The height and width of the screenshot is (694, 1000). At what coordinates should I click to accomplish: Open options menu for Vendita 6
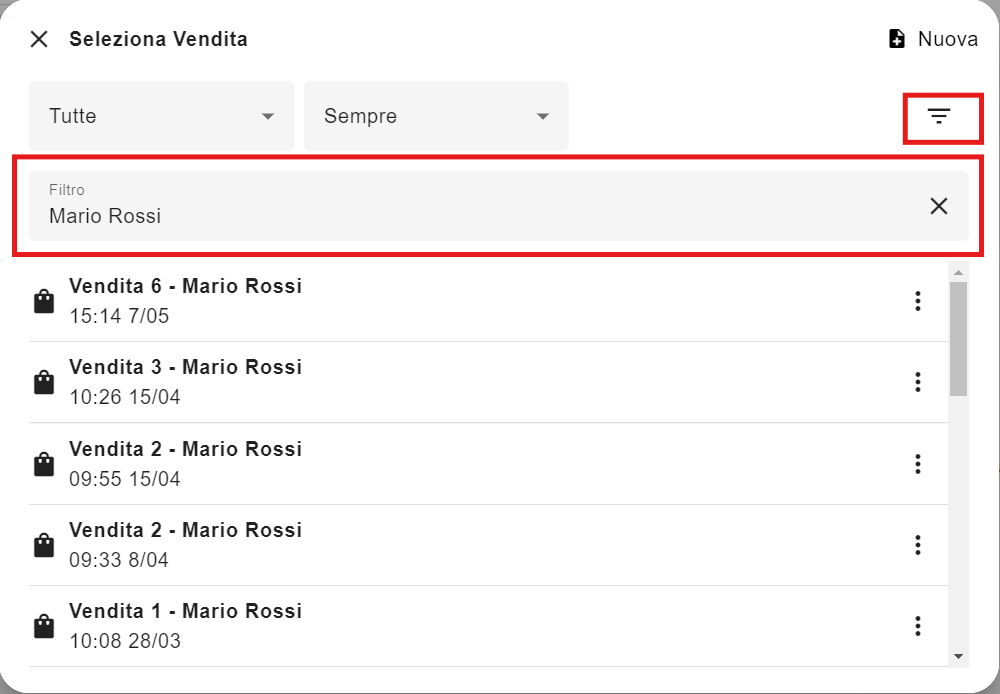[x=918, y=301]
